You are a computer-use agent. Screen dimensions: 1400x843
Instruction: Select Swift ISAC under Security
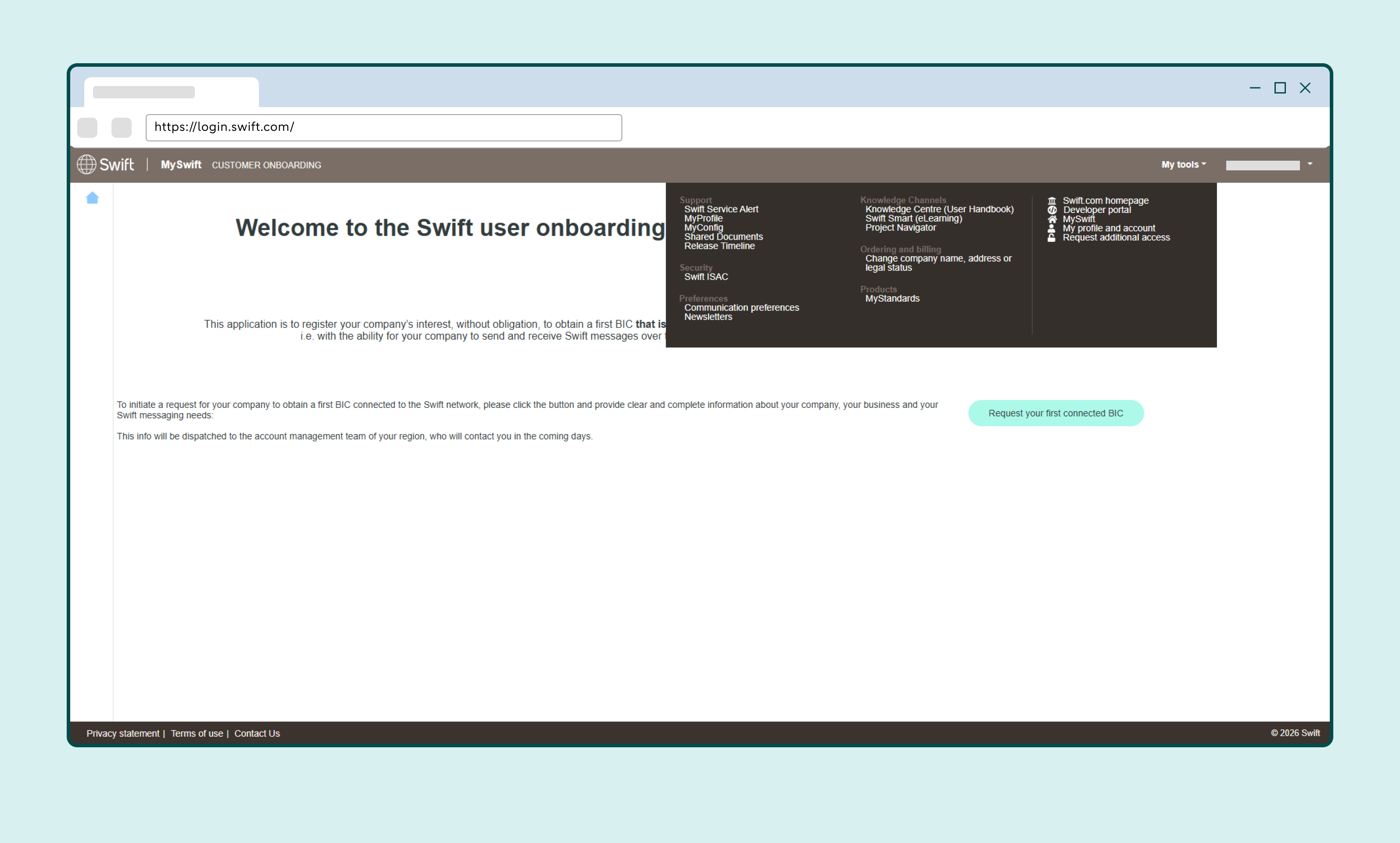click(x=706, y=277)
